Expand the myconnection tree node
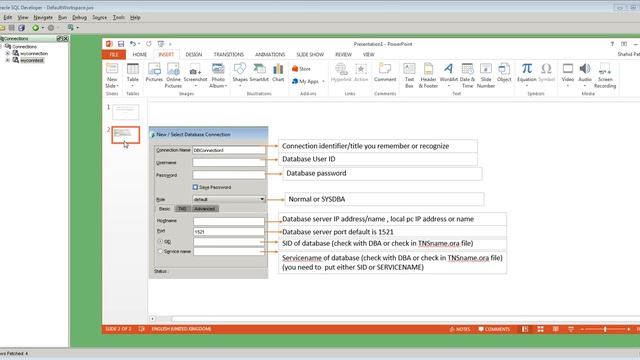 [x=7, y=53]
